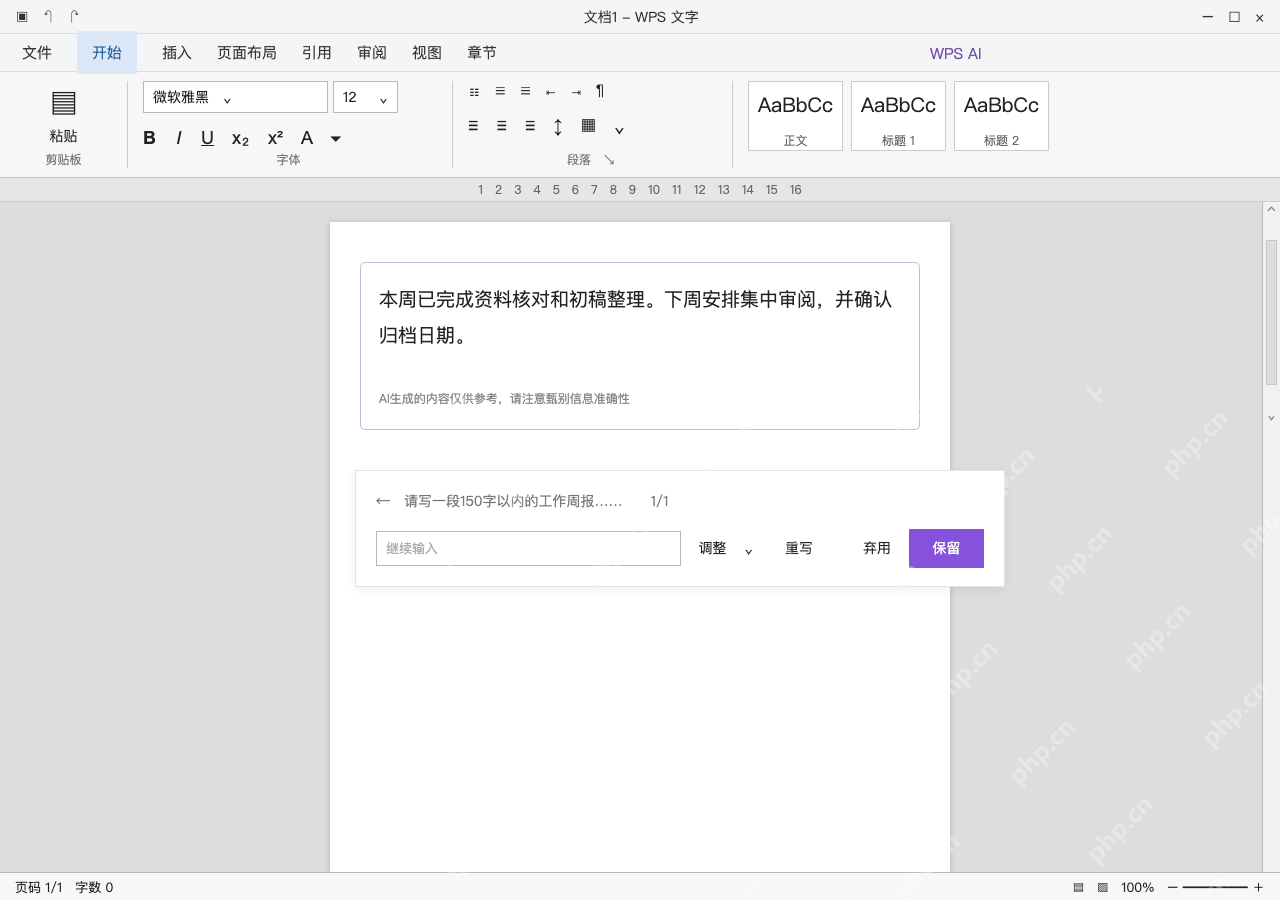Apply superscript formatting
The width and height of the screenshot is (1280, 900).
click(275, 138)
